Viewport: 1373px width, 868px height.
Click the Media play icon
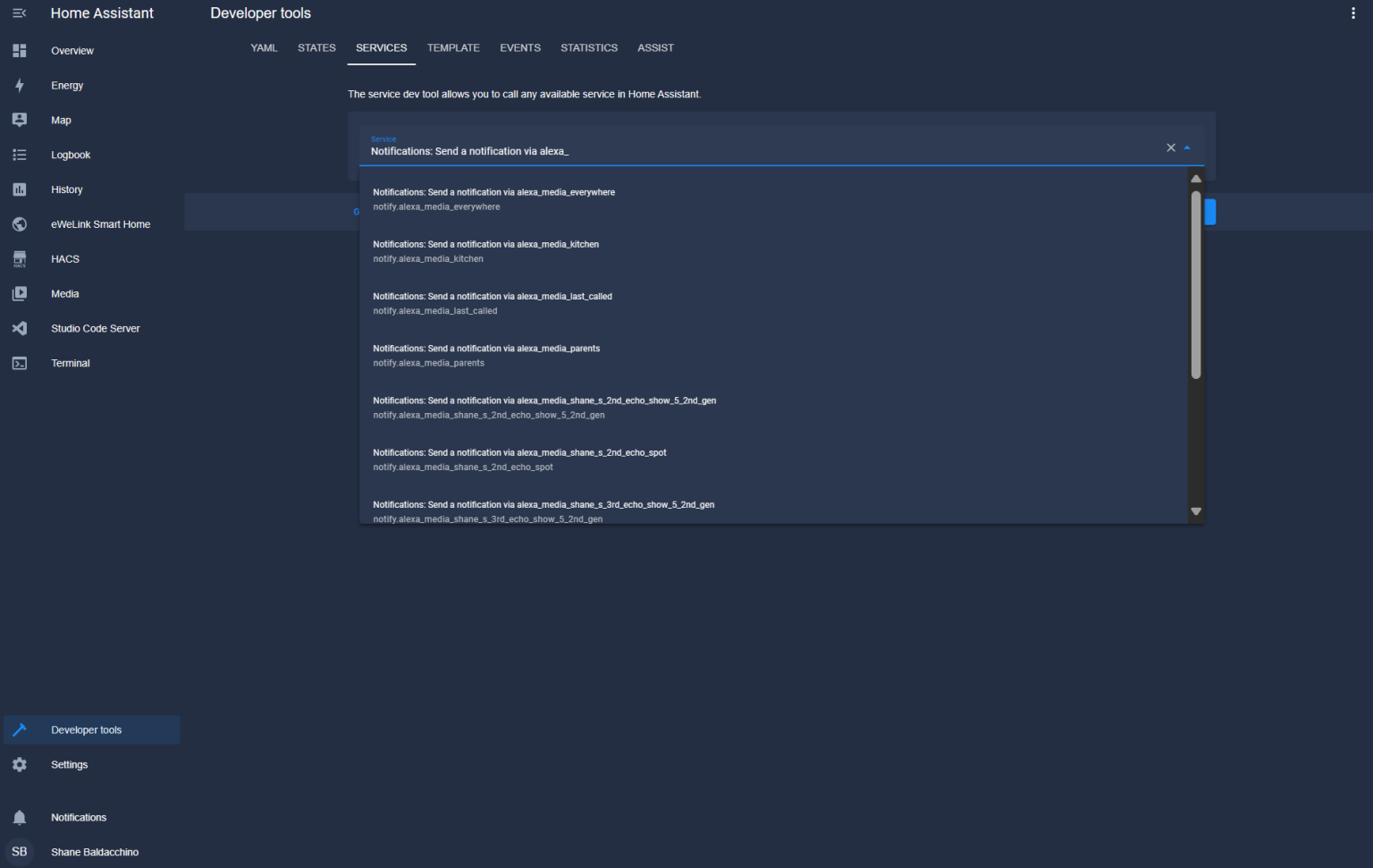[19, 294]
